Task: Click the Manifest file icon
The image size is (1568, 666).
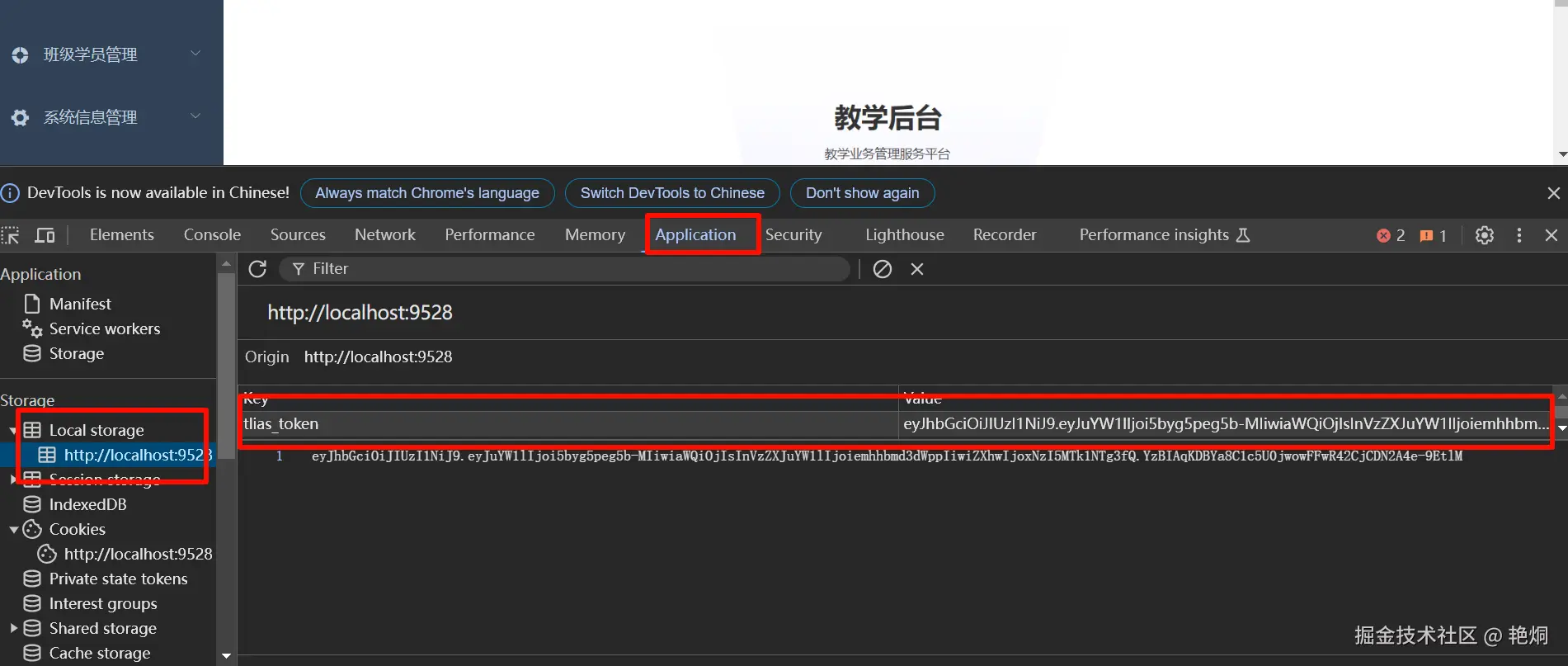Action: pos(32,304)
